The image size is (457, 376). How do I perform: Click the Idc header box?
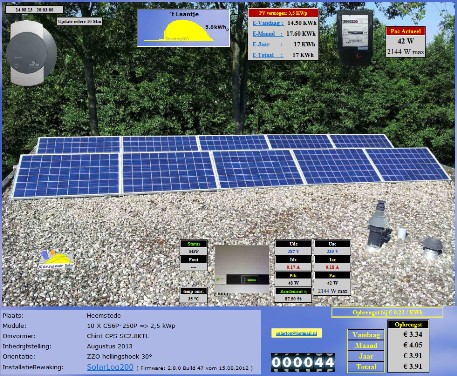click(293, 259)
